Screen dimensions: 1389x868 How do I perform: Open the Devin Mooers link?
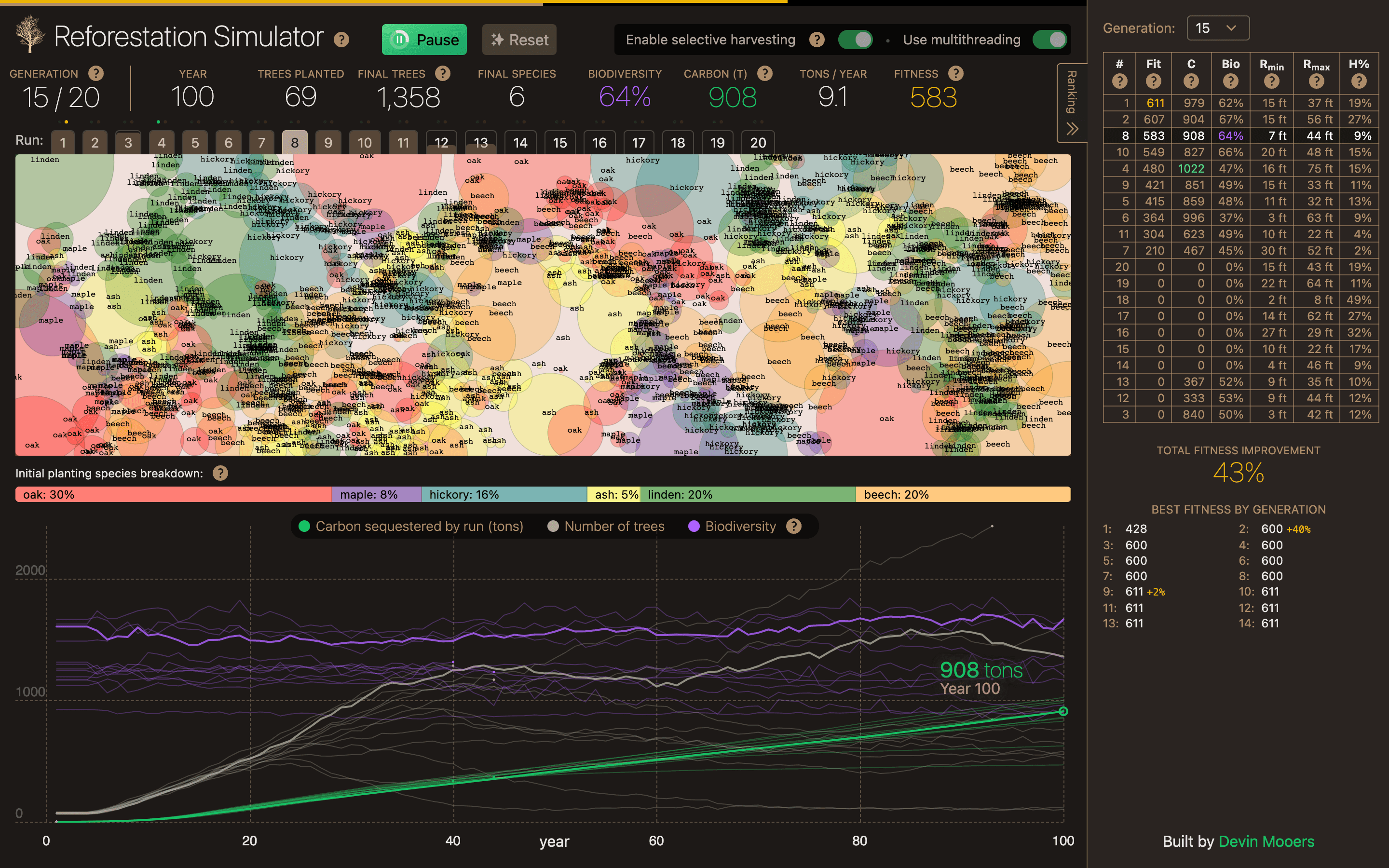coord(1266,841)
